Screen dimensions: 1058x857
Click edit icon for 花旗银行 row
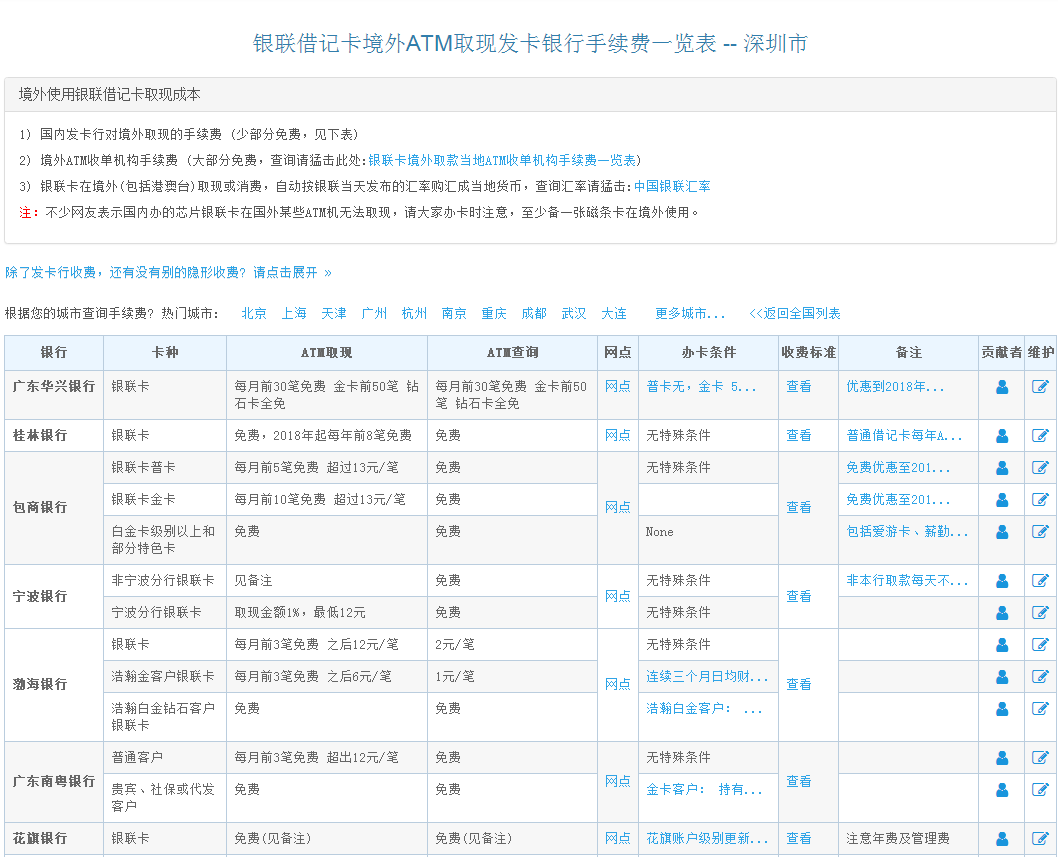point(1040,839)
